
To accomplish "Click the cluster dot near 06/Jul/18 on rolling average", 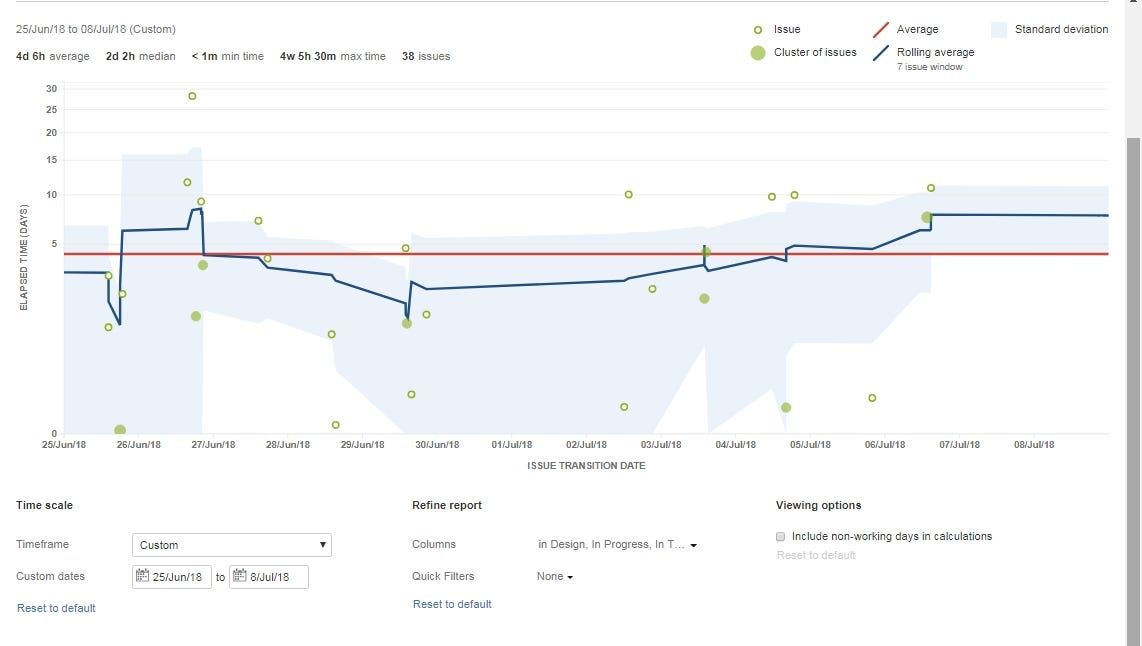I will 926,217.
